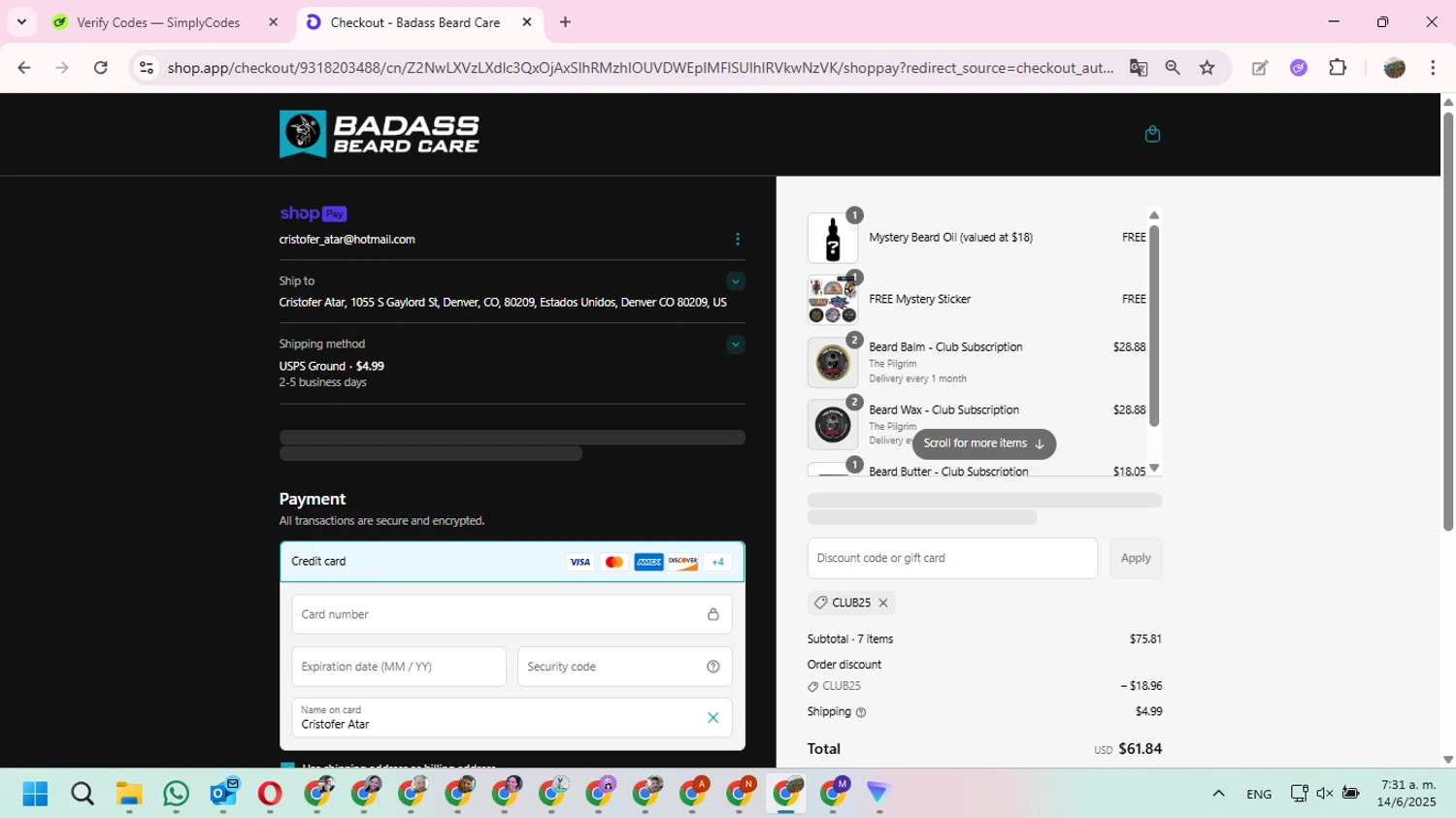Click the American Express logo
This screenshot has height=818, width=1456.
tap(648, 562)
